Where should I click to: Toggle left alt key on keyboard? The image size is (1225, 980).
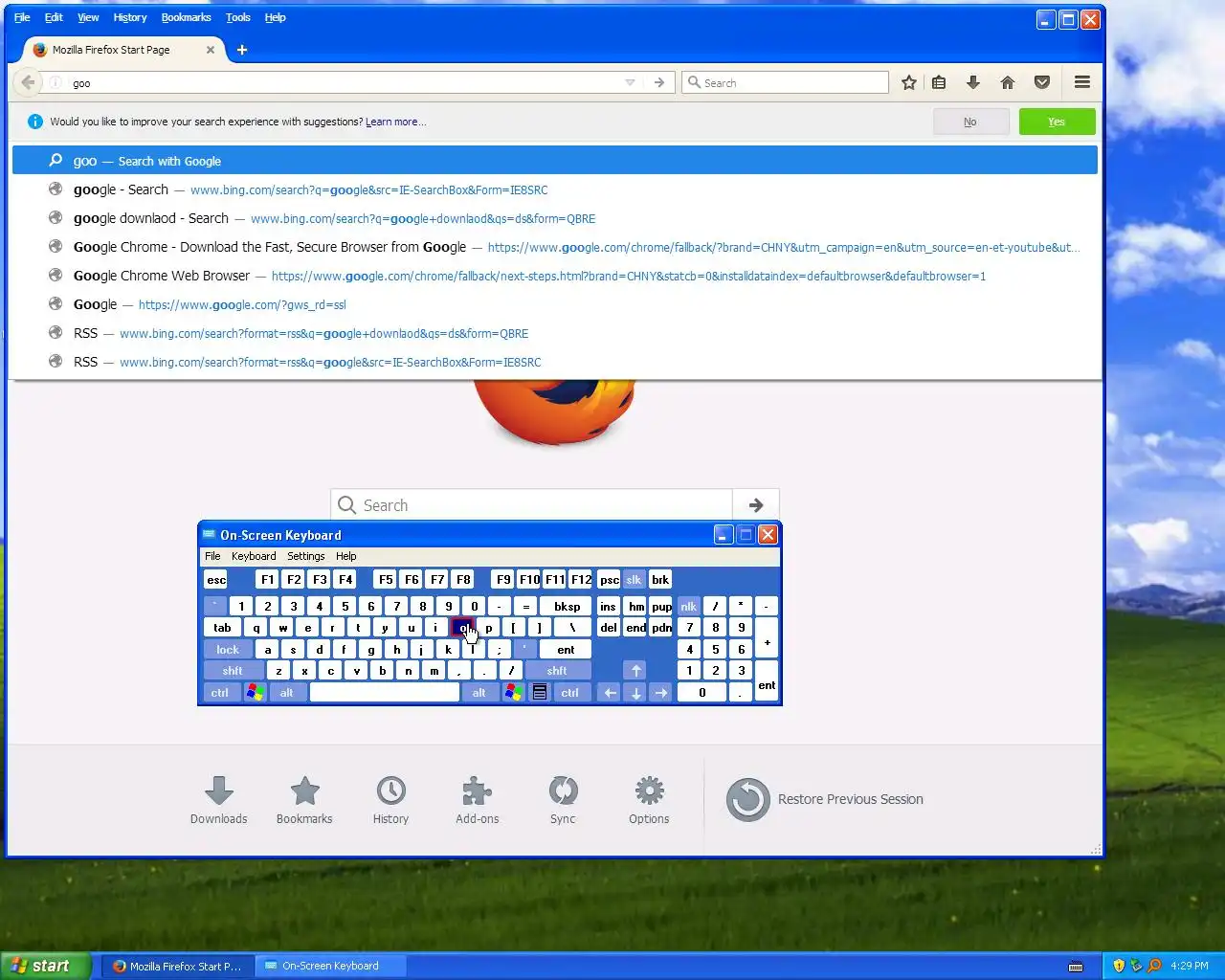[x=286, y=693]
